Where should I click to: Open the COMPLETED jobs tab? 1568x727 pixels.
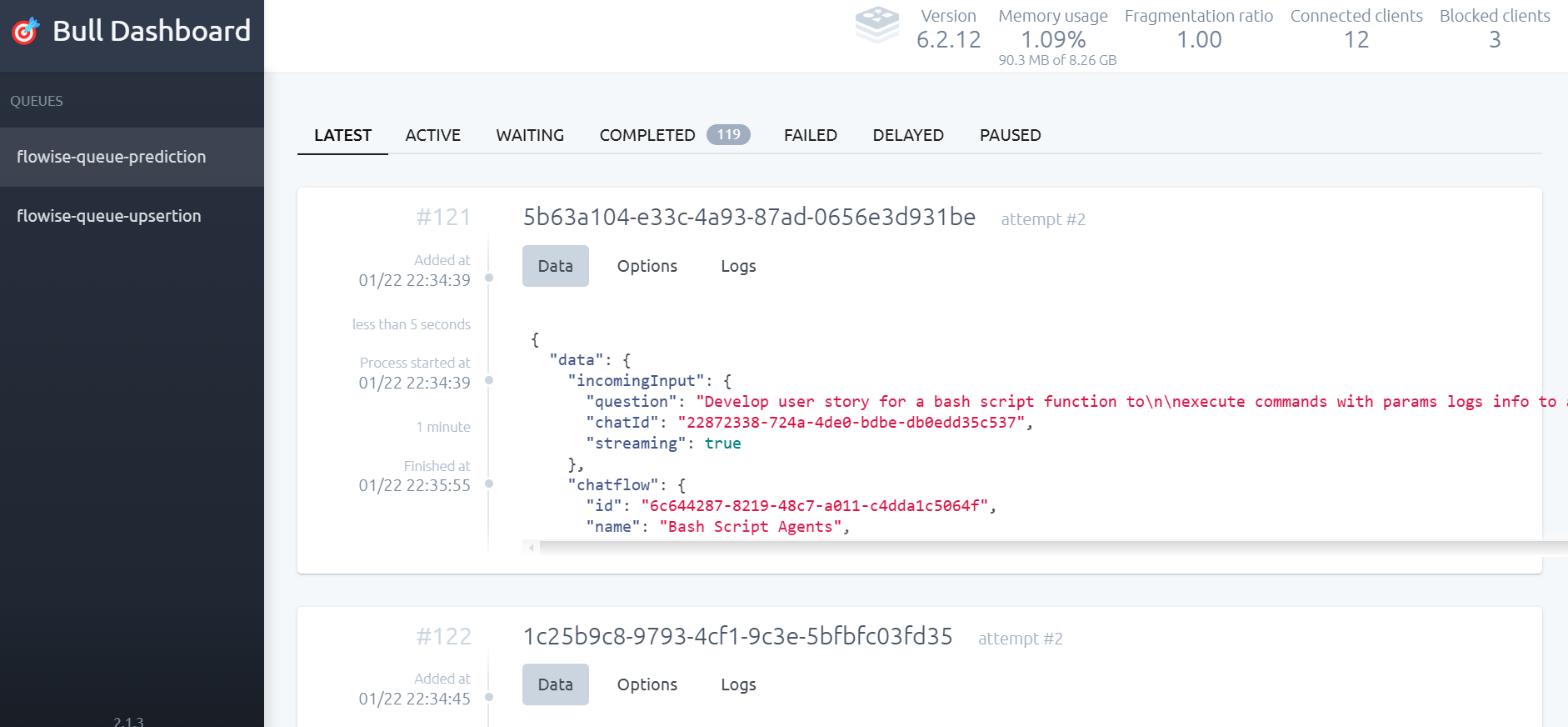tap(647, 135)
